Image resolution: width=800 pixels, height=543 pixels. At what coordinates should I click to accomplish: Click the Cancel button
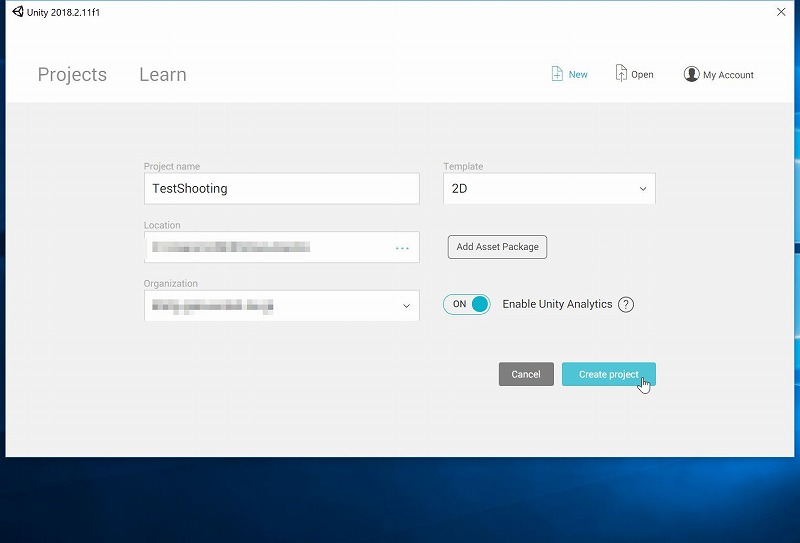click(x=526, y=374)
